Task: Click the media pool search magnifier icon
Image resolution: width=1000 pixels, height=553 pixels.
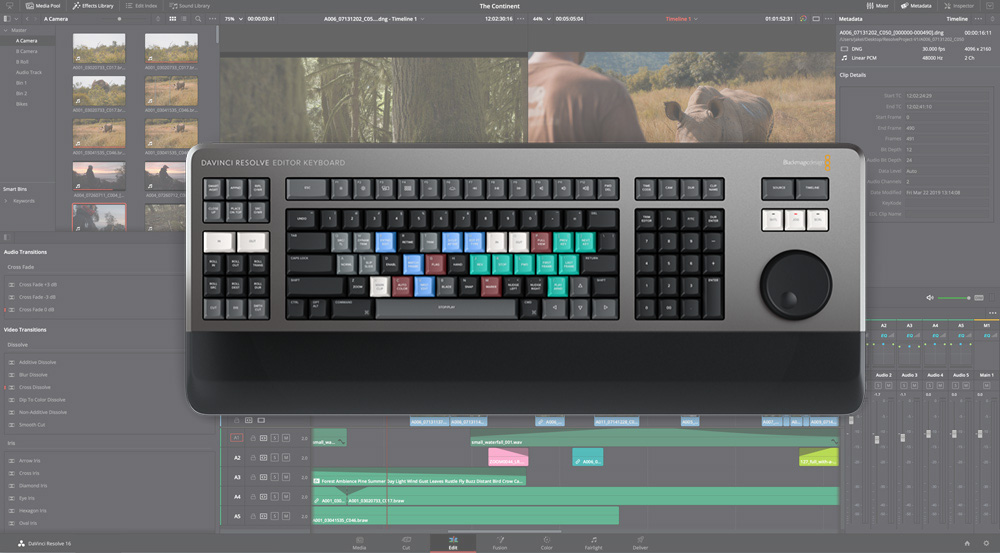Action: 198,19
